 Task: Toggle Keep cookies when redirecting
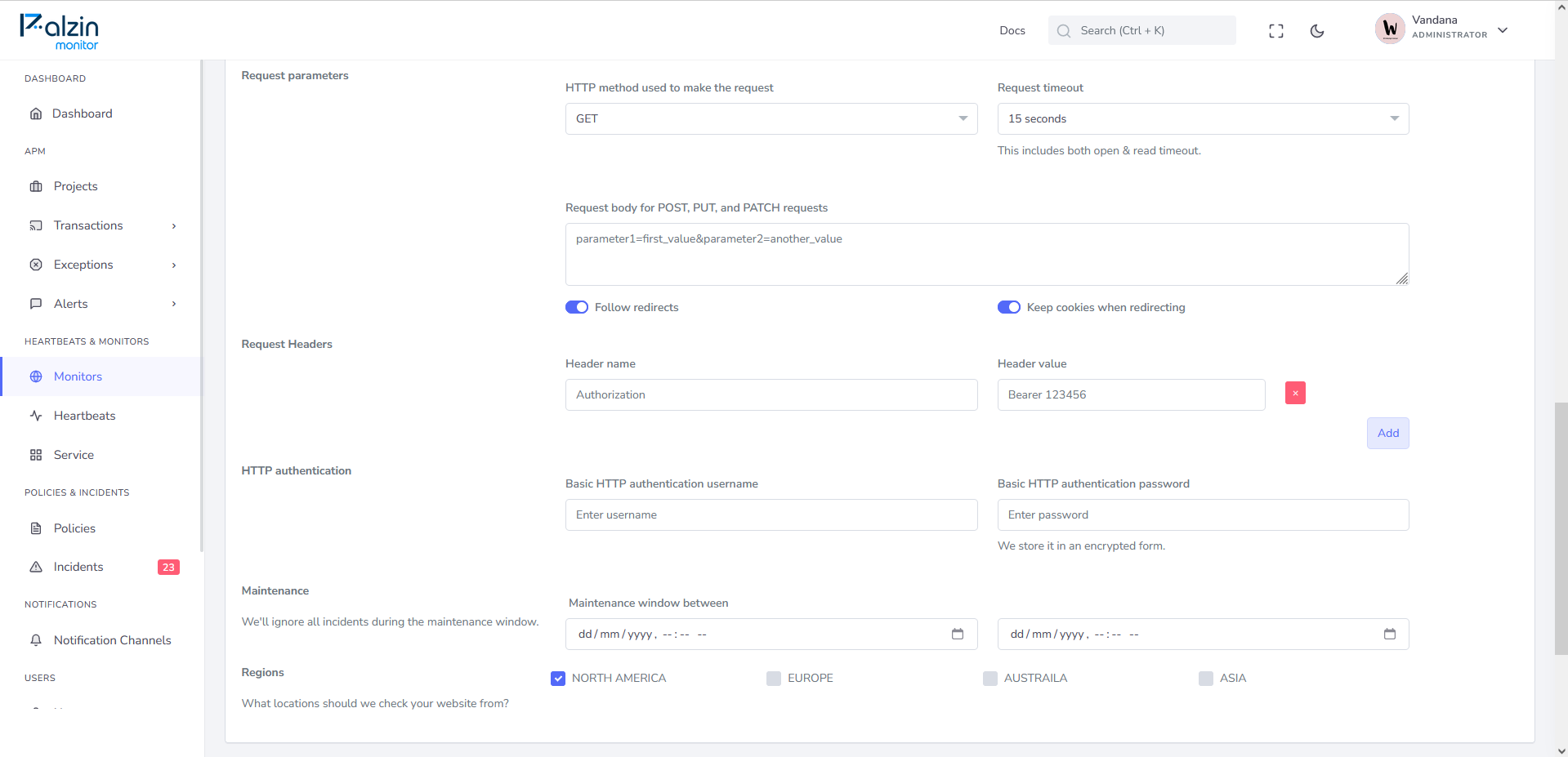coord(1009,307)
